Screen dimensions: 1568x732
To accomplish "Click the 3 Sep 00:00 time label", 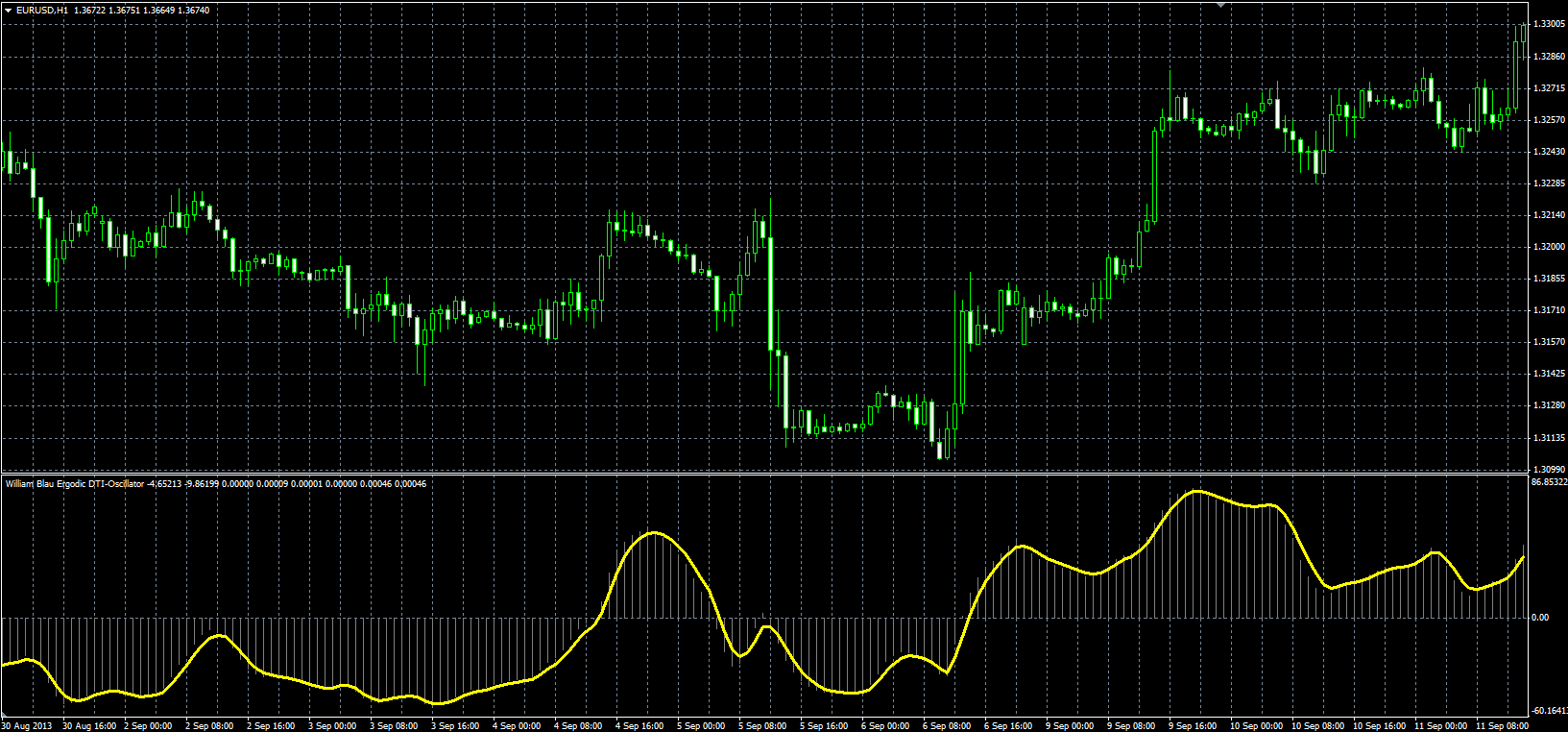I will click(x=333, y=726).
